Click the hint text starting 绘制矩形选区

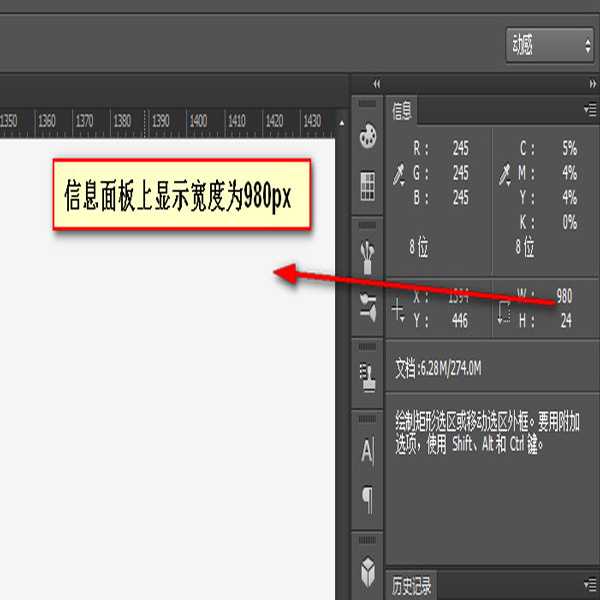[x=487, y=434]
